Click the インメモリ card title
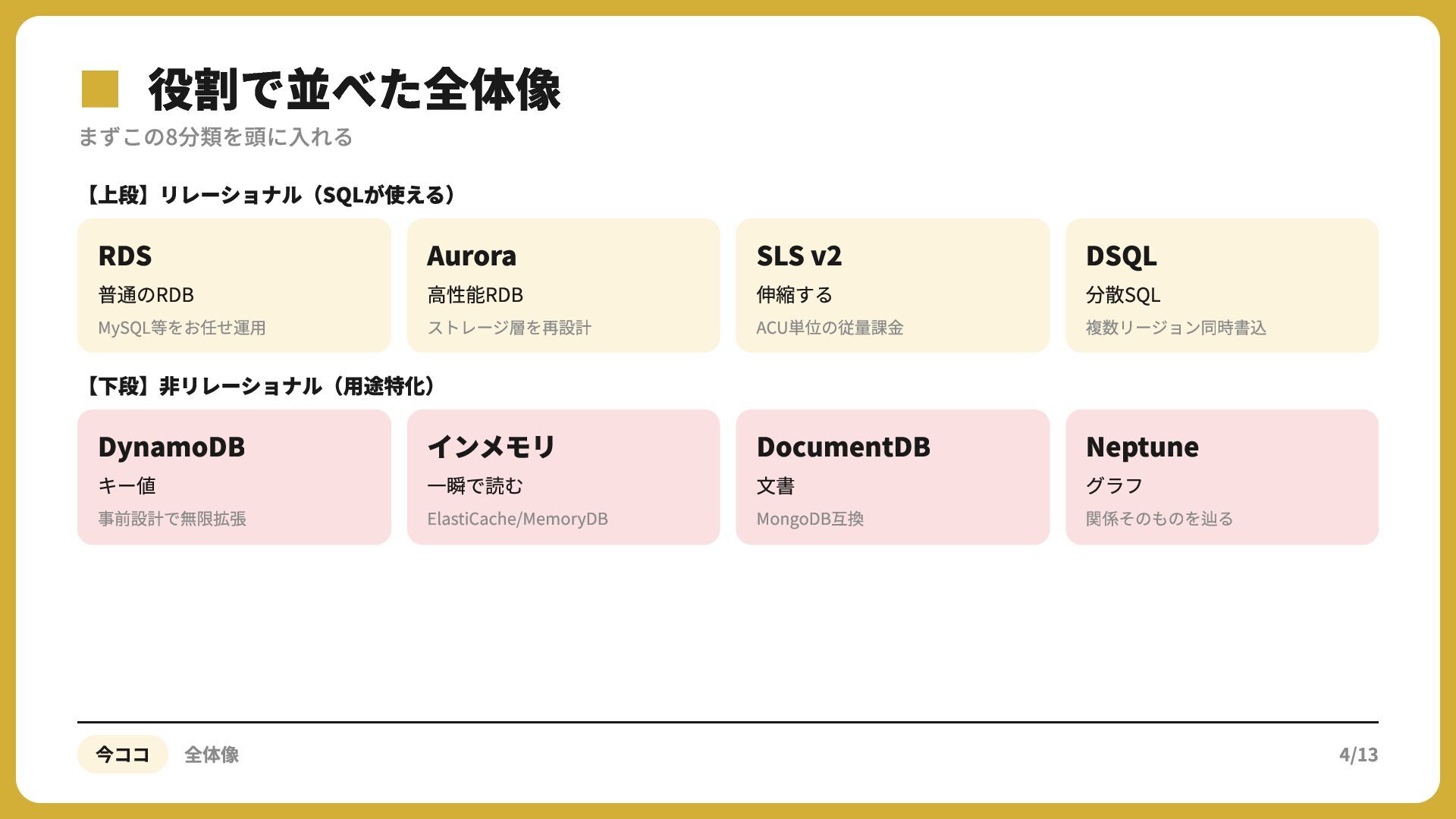Screen dimensions: 1456x819 coord(491,447)
